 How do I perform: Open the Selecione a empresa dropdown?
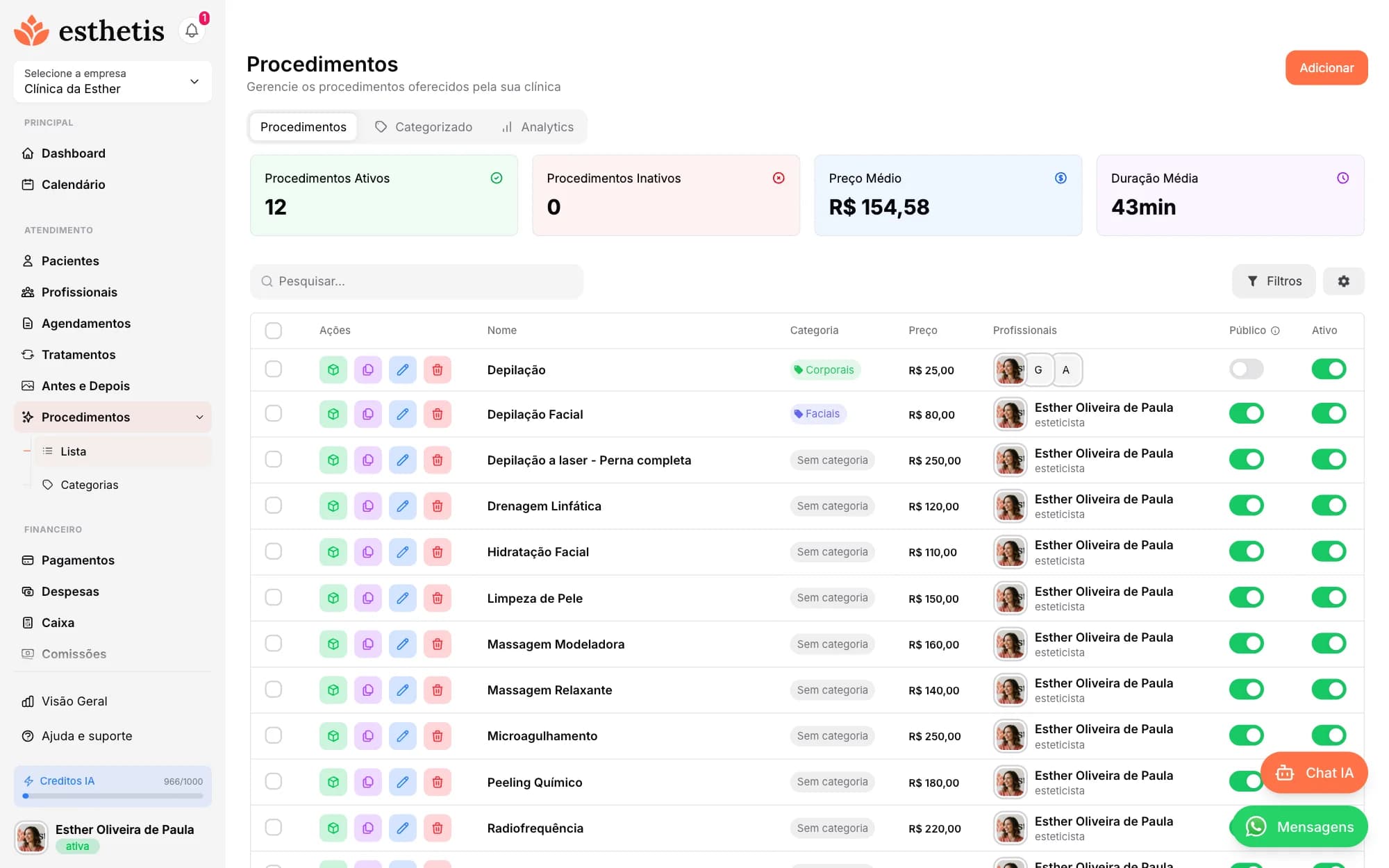[x=113, y=81]
